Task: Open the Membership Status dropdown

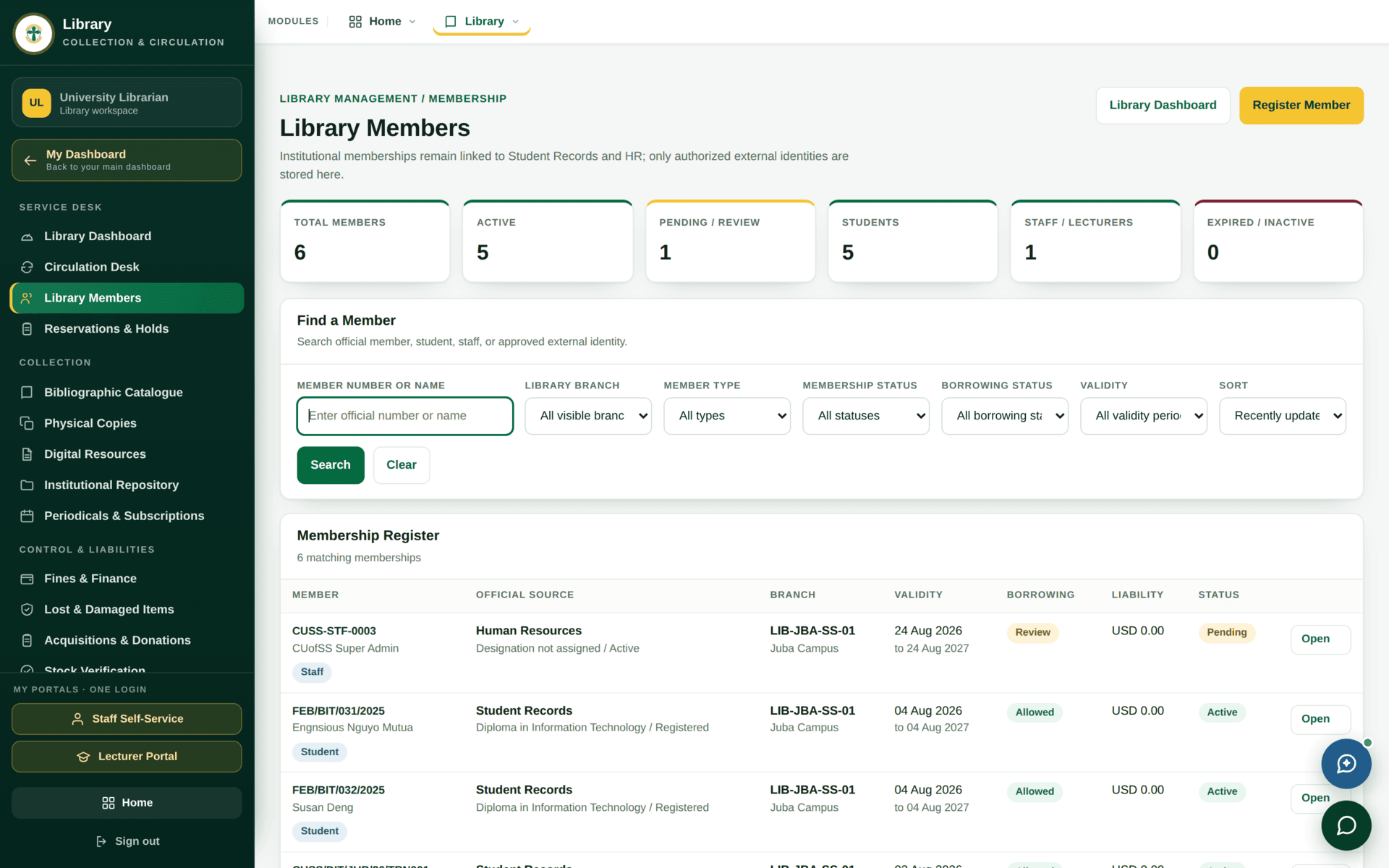Action: [866, 416]
